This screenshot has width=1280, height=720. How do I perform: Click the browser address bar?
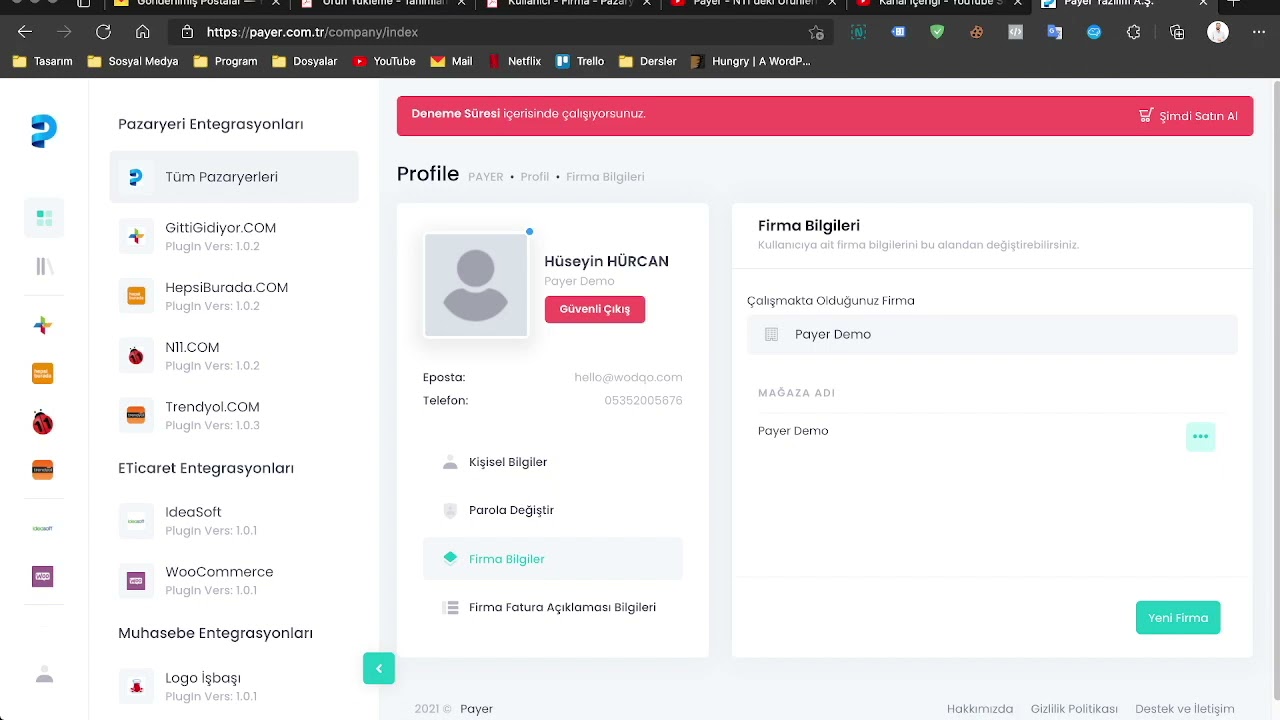pos(500,32)
